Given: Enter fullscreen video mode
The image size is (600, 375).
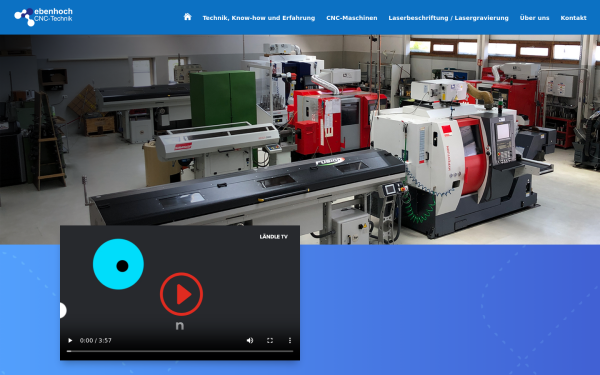Looking at the screenshot, I should (270, 340).
